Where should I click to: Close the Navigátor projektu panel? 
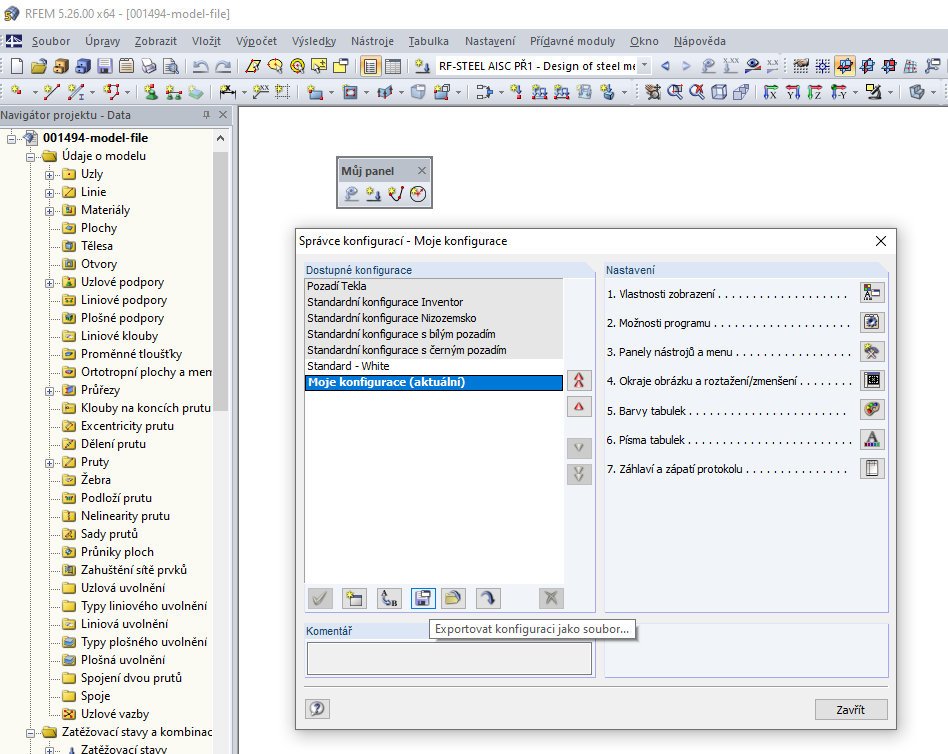click(x=223, y=114)
